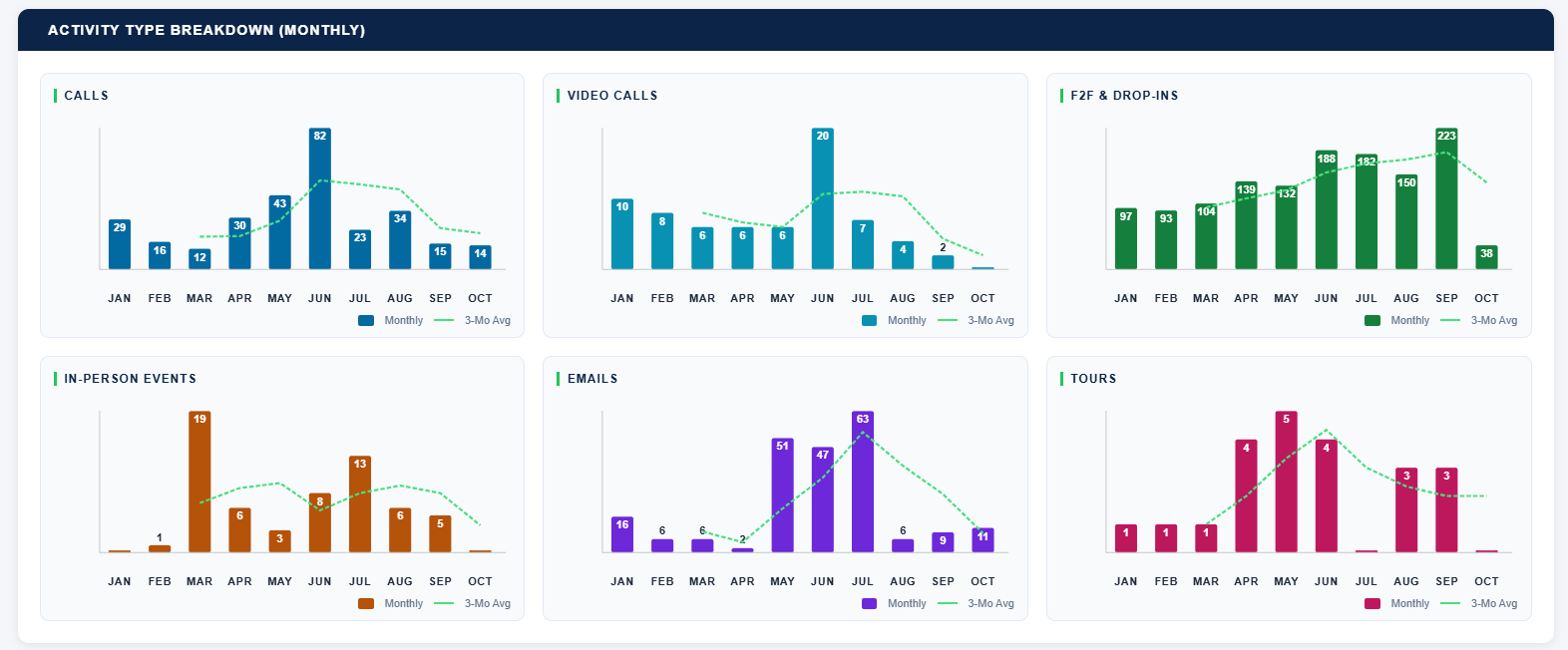Click the JUN axis label in Video Calls chart
This screenshot has height=650, width=1568.
823,298
